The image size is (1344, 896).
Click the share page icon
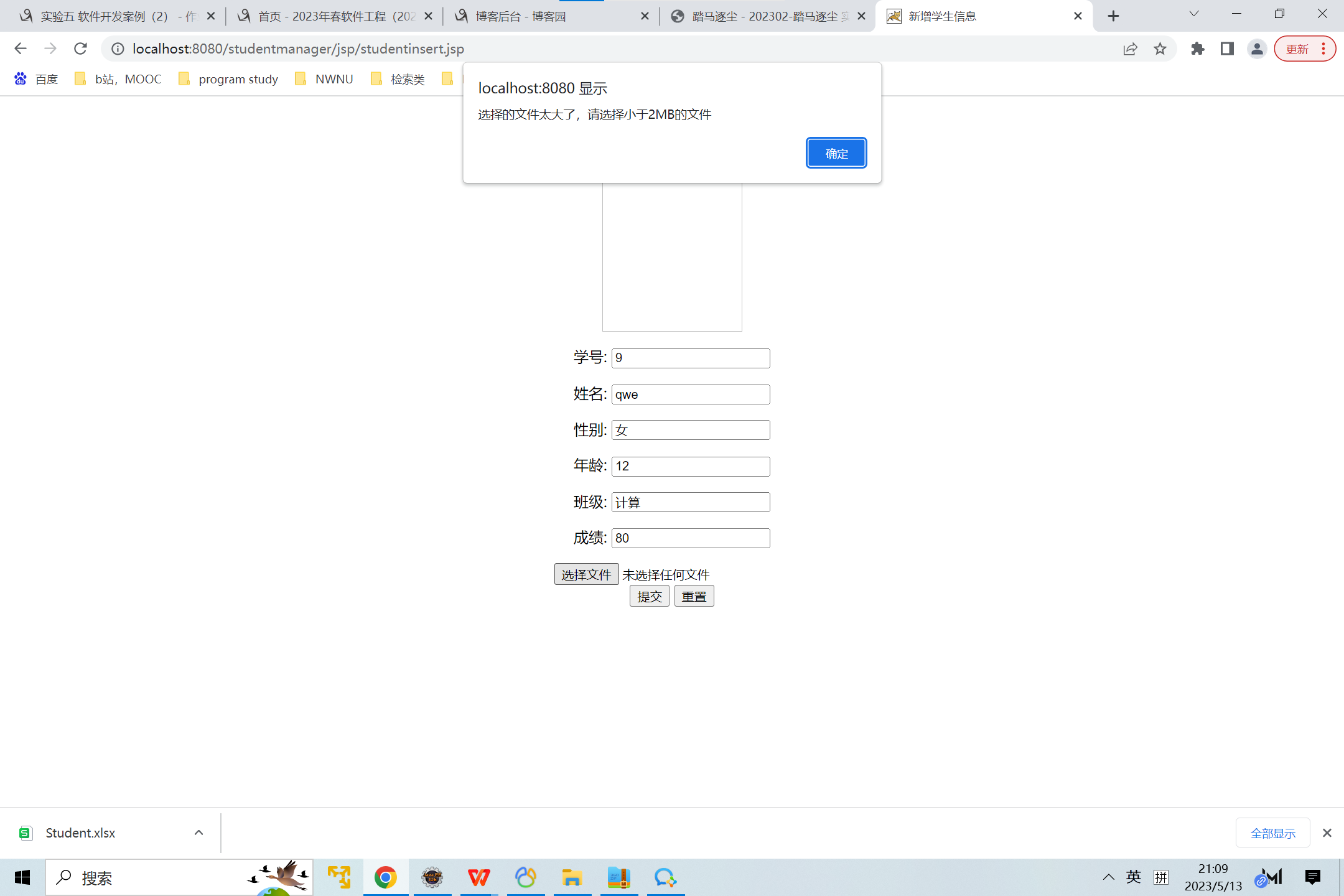(1130, 49)
